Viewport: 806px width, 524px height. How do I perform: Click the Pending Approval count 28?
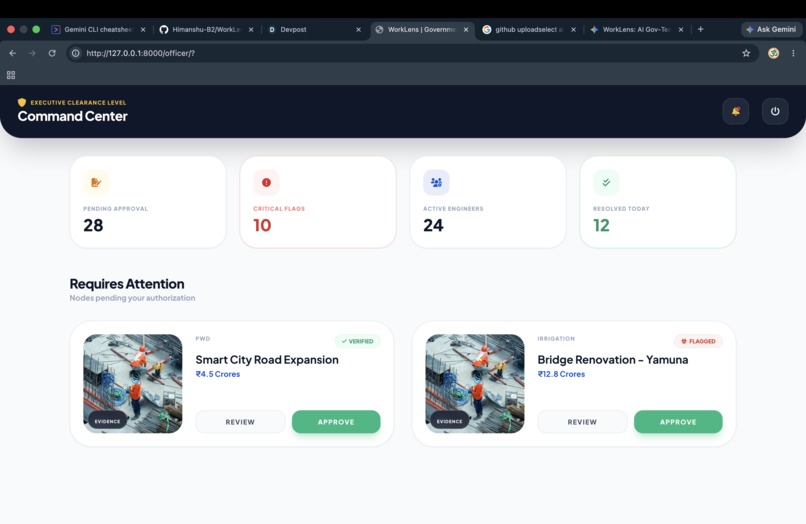(93, 225)
